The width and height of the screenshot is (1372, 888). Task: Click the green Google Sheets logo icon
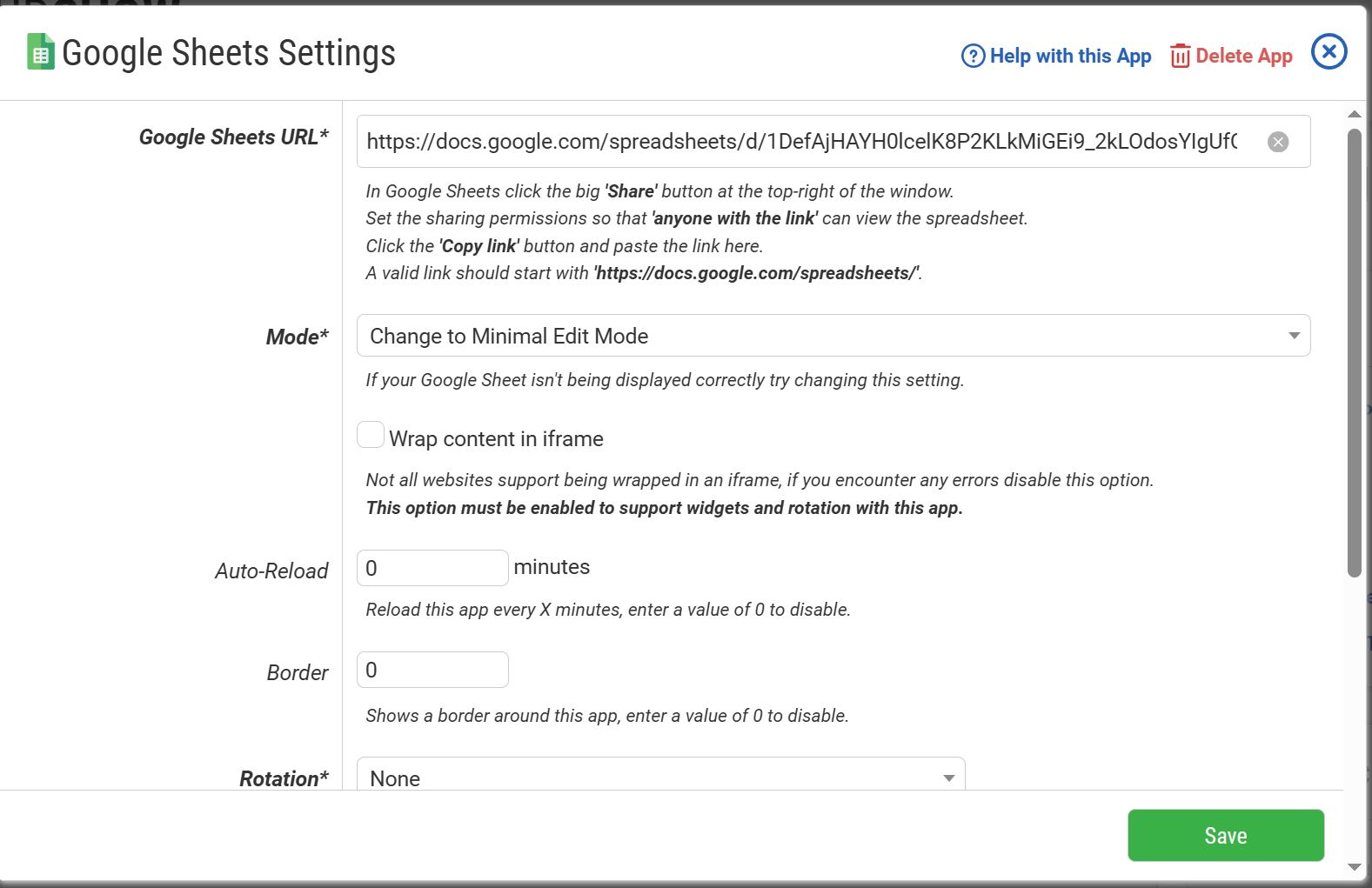click(x=40, y=52)
